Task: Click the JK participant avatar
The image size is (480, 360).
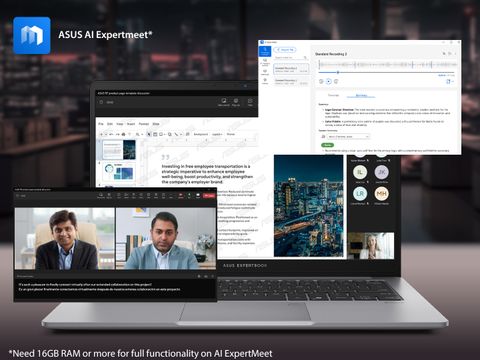Action: click(x=382, y=172)
